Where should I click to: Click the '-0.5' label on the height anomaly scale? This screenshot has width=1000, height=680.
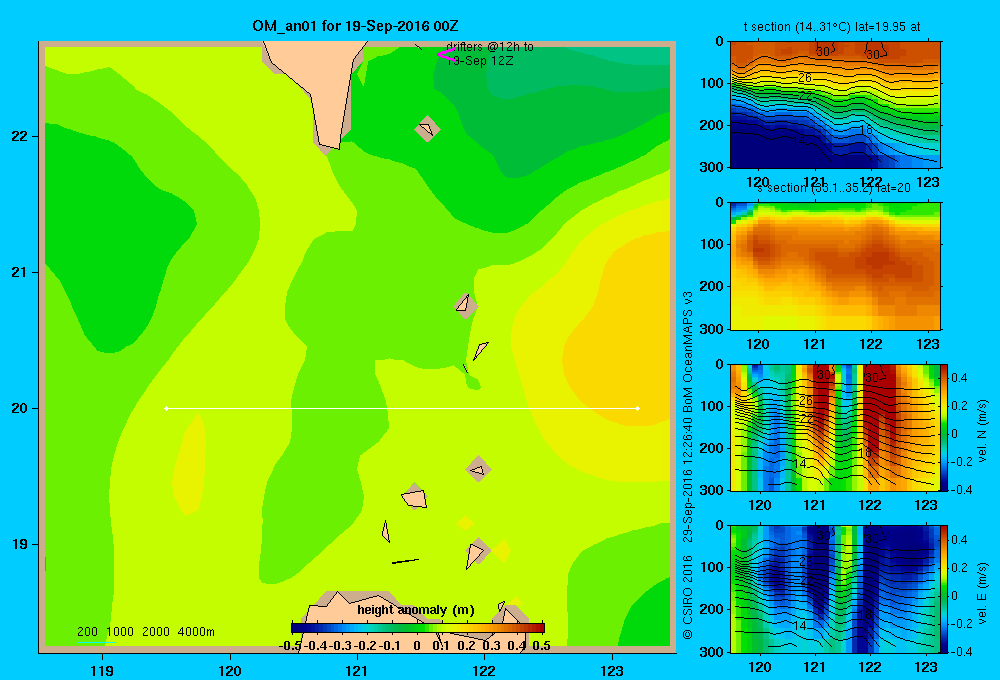290,646
